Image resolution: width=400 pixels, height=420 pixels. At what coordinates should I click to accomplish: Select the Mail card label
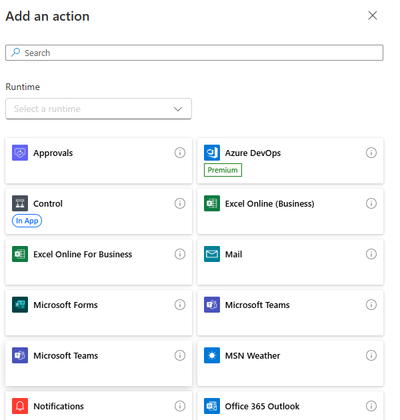click(x=234, y=254)
